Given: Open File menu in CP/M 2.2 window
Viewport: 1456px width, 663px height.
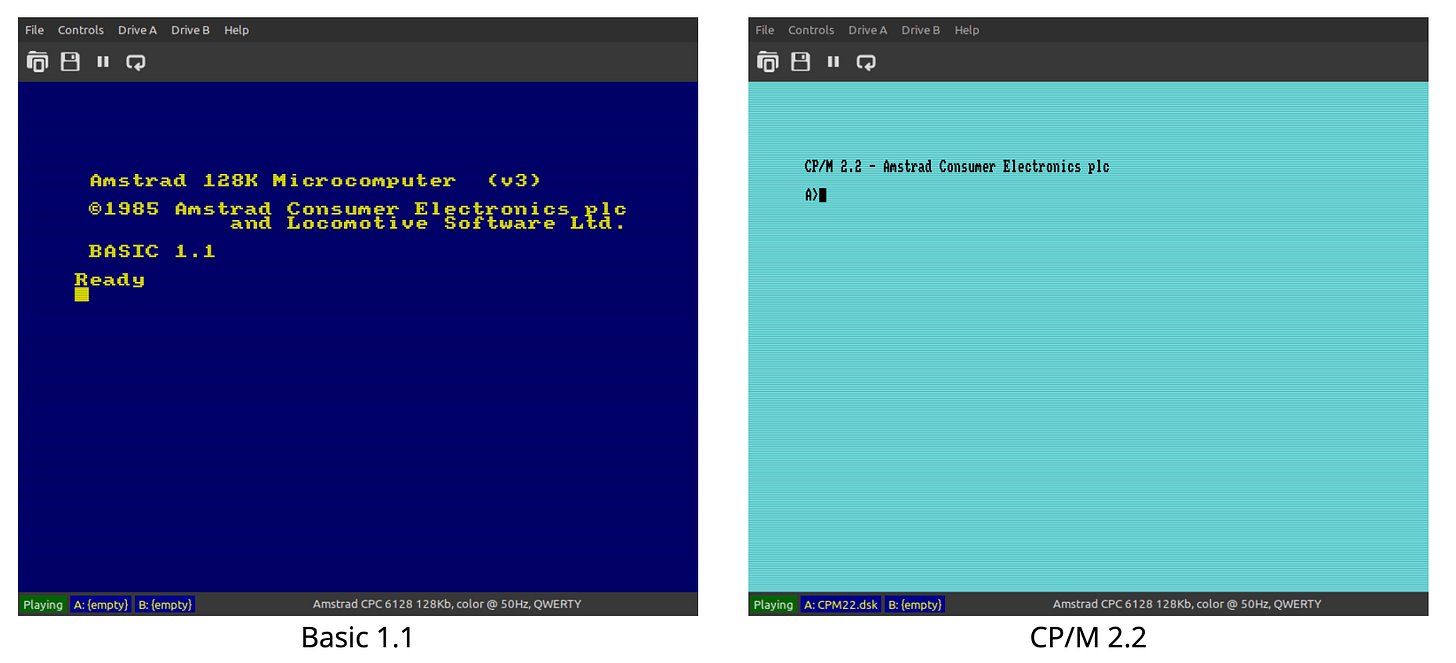Looking at the screenshot, I should 765,30.
